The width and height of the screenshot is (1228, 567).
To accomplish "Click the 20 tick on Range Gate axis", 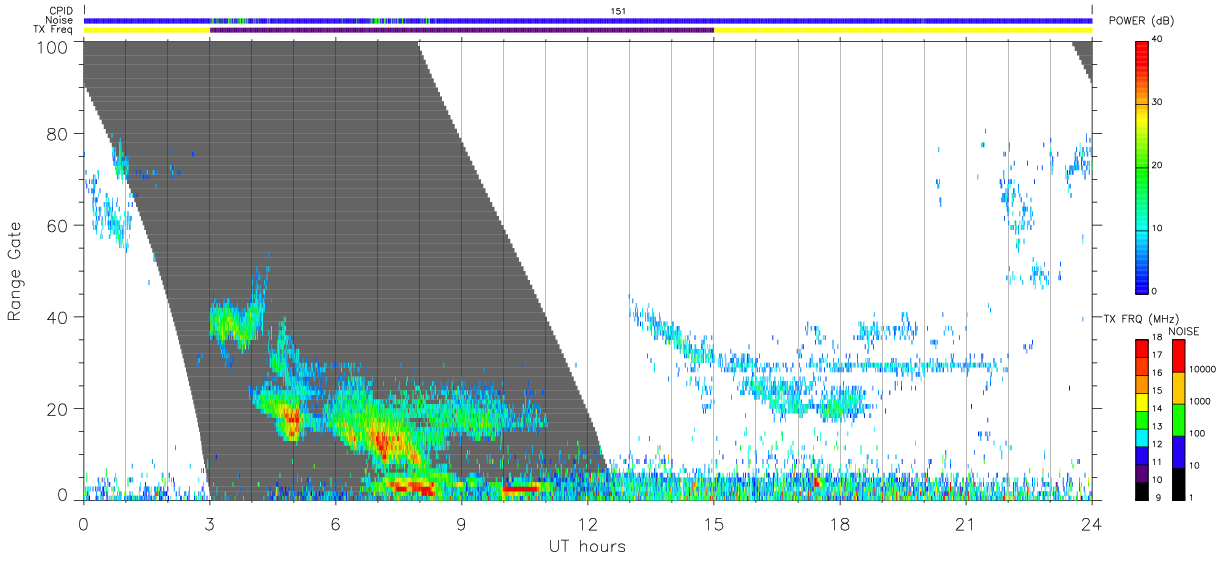I will (59, 409).
